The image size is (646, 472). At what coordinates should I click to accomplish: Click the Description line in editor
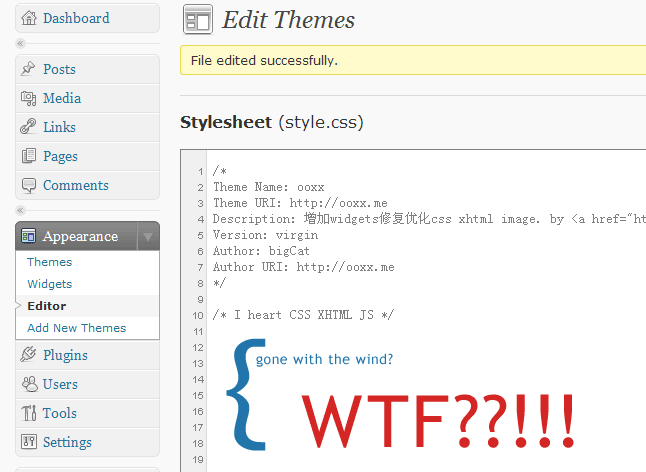(x=429, y=219)
